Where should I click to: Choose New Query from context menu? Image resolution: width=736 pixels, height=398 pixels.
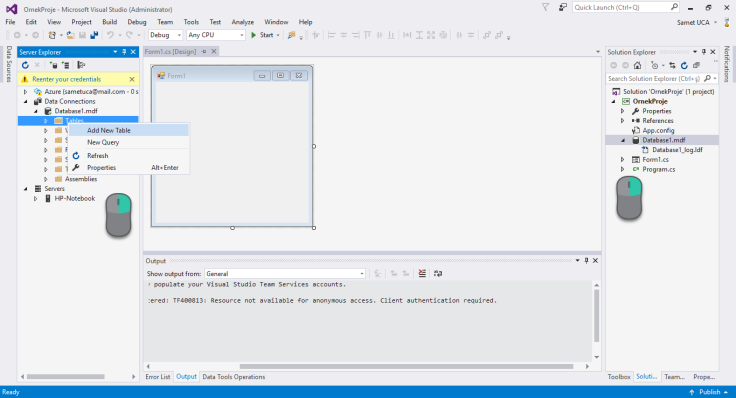(129, 142)
